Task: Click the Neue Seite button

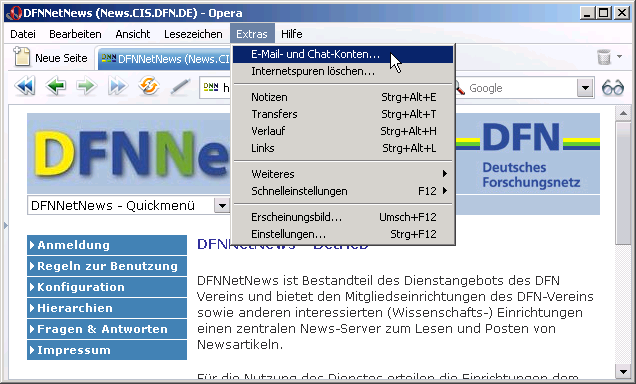Action: [x=51, y=58]
